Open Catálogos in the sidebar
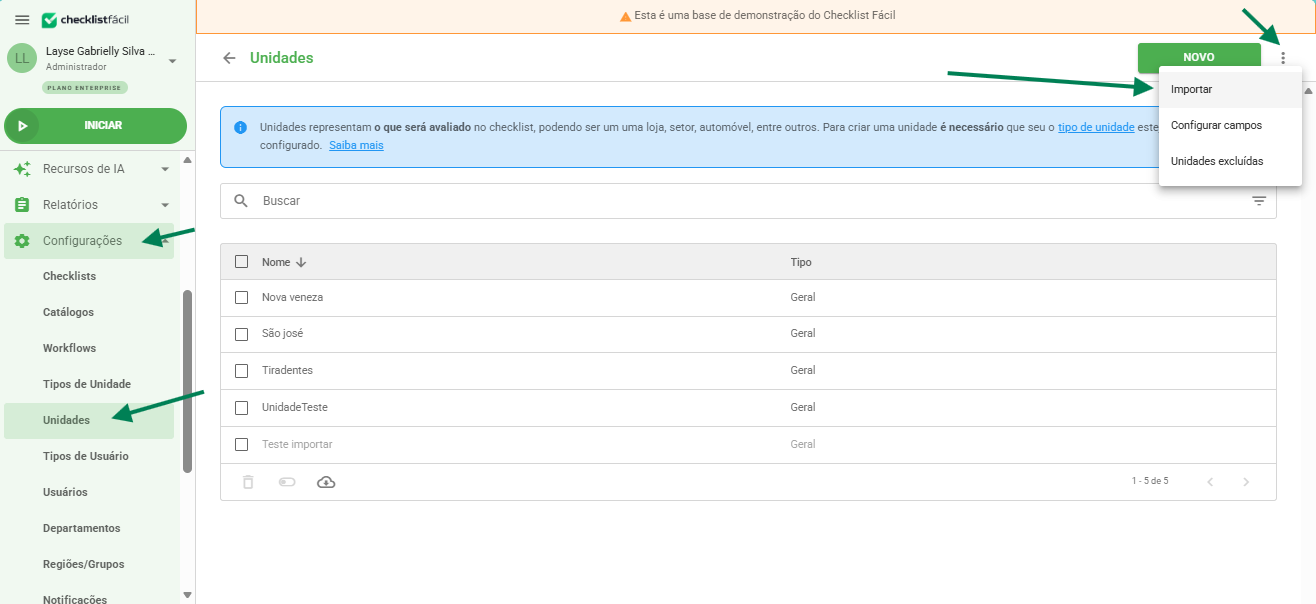This screenshot has height=604, width=1316. tap(68, 312)
